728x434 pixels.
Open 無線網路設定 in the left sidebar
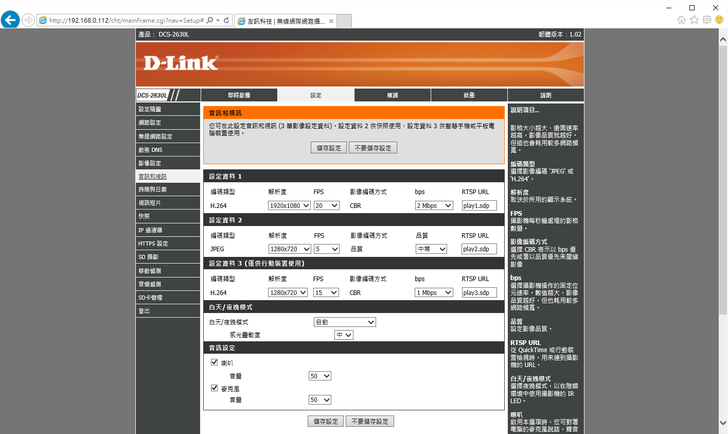pos(155,136)
